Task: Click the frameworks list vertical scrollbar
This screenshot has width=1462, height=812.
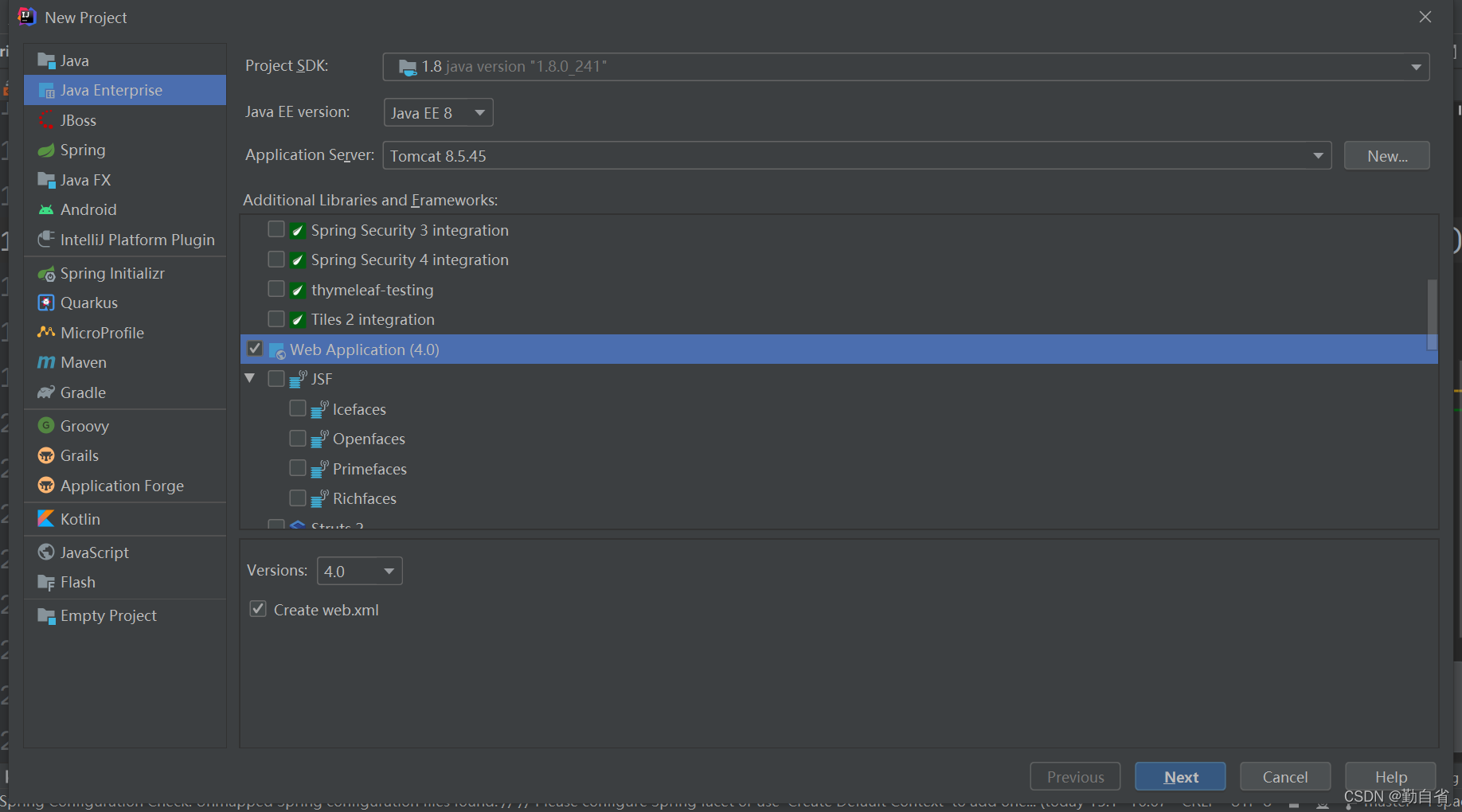Action: tap(1432, 314)
